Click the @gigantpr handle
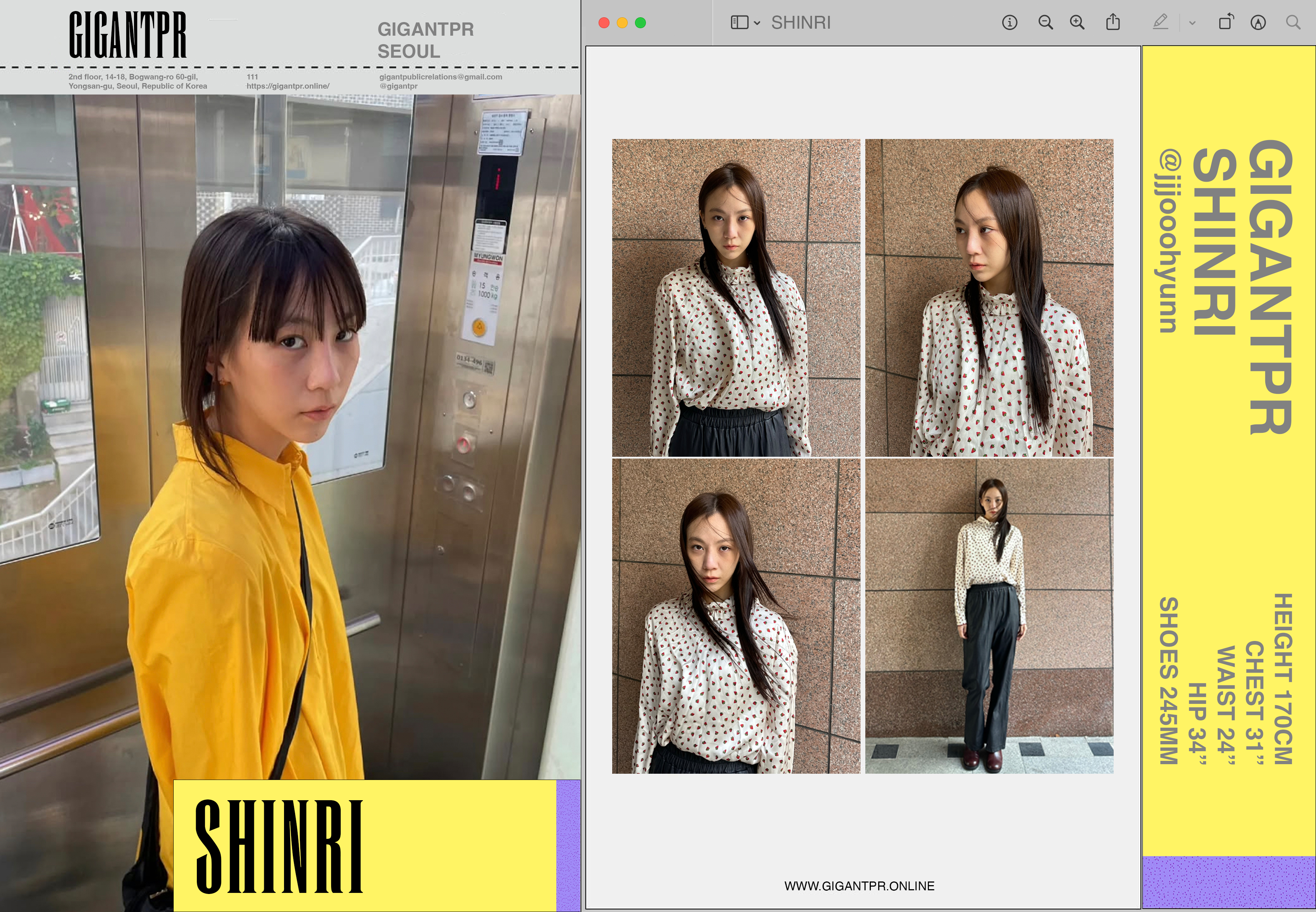 click(398, 86)
